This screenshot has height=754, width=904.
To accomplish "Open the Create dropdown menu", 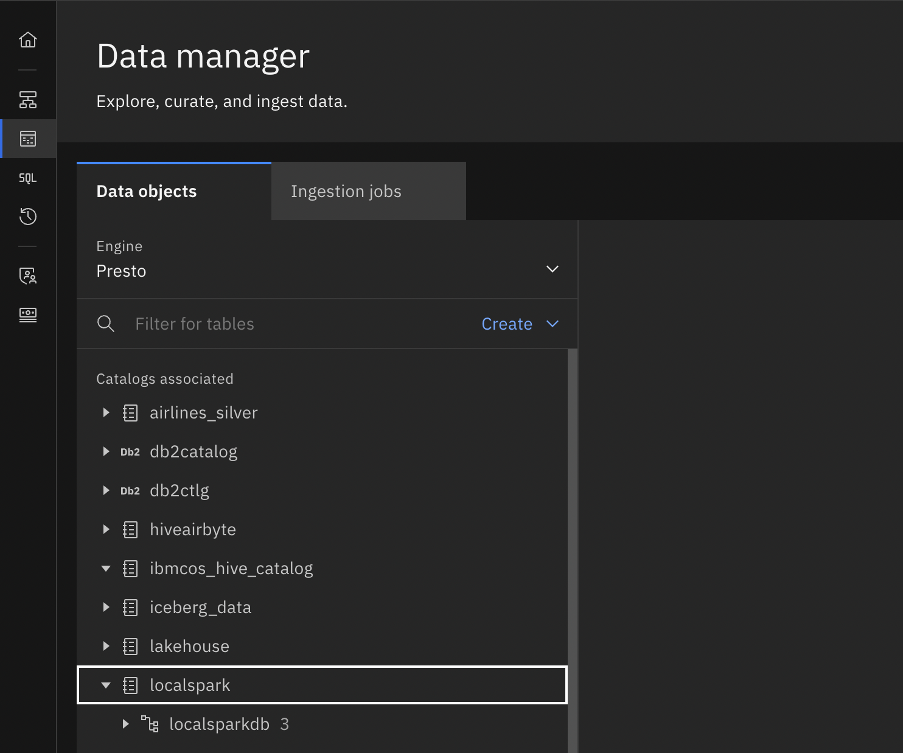I will point(520,323).
